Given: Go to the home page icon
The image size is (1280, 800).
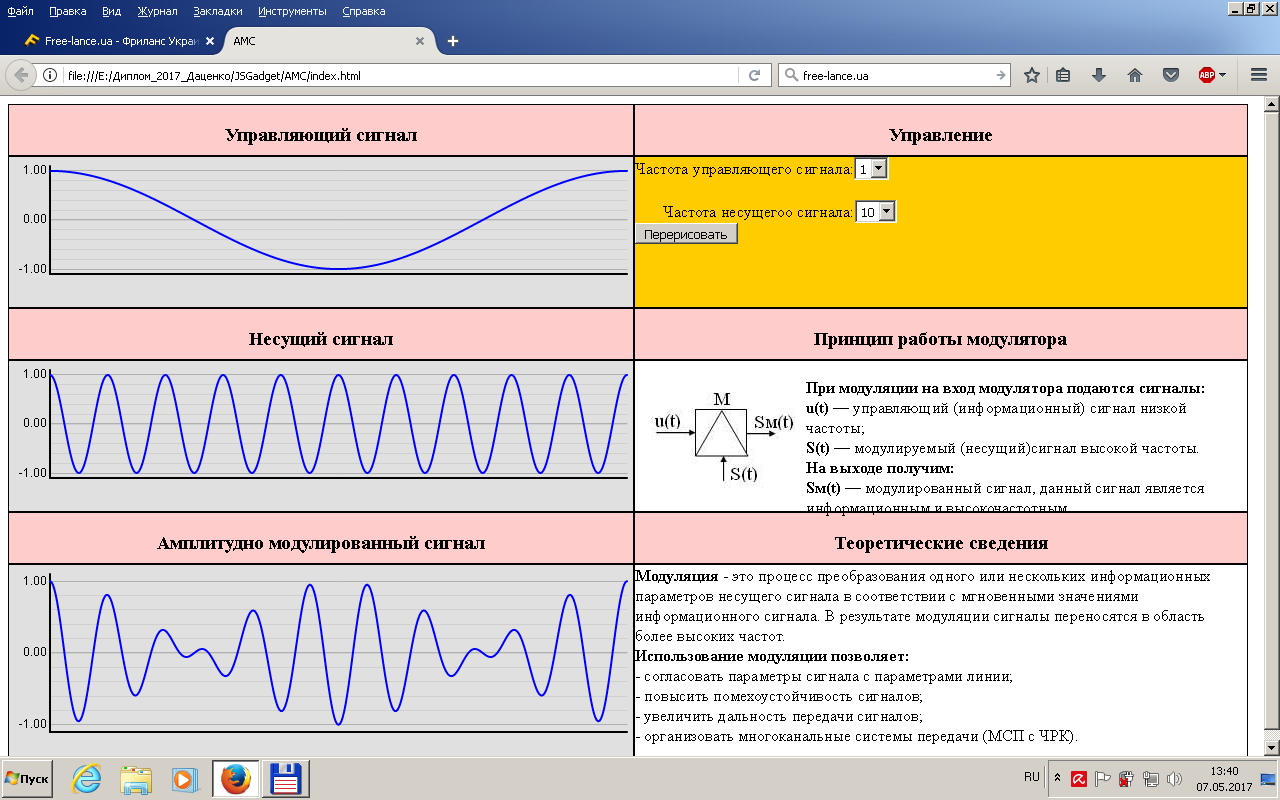Looking at the screenshot, I should pyautogui.click(x=1135, y=75).
